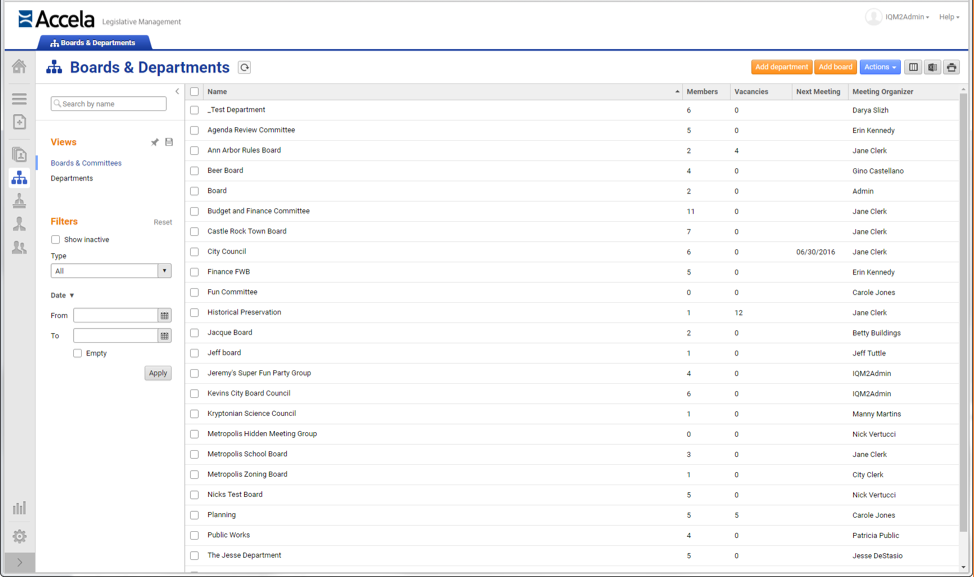974x577 pixels.
Task: Open the Kryptonian Science Council entry
Action: (x=252, y=414)
